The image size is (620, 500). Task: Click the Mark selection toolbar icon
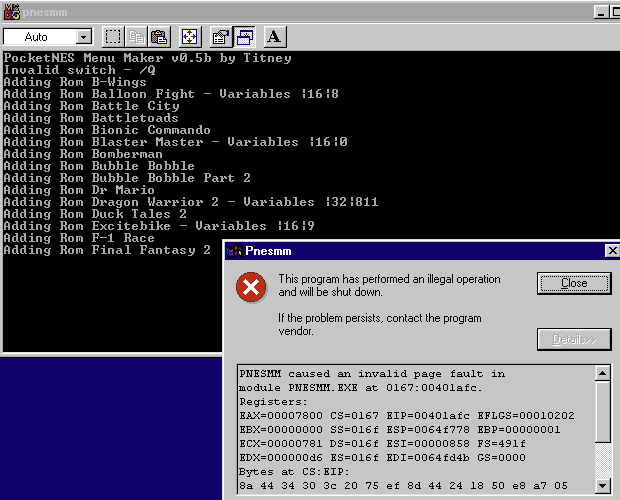113,37
